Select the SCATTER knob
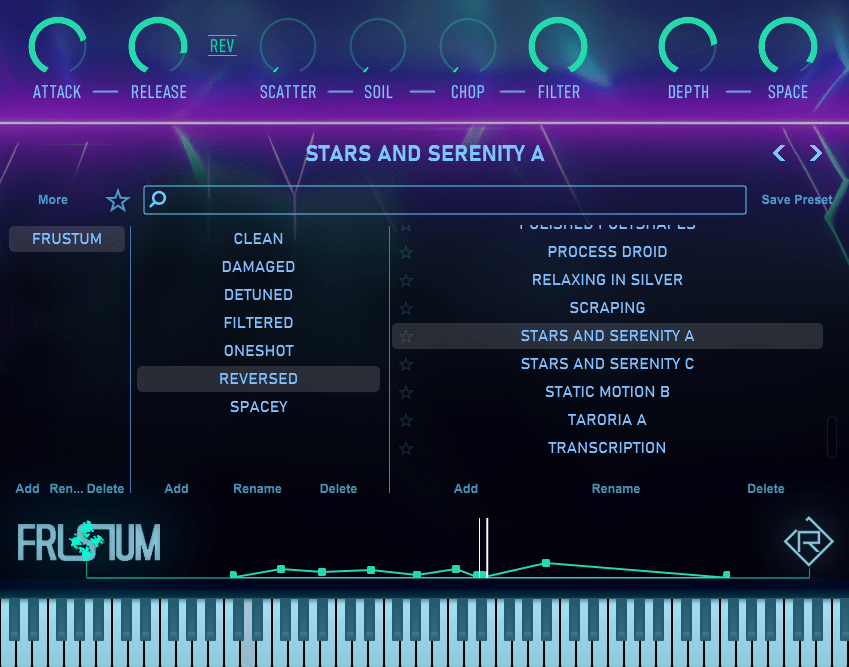The image size is (849, 667). (288, 45)
